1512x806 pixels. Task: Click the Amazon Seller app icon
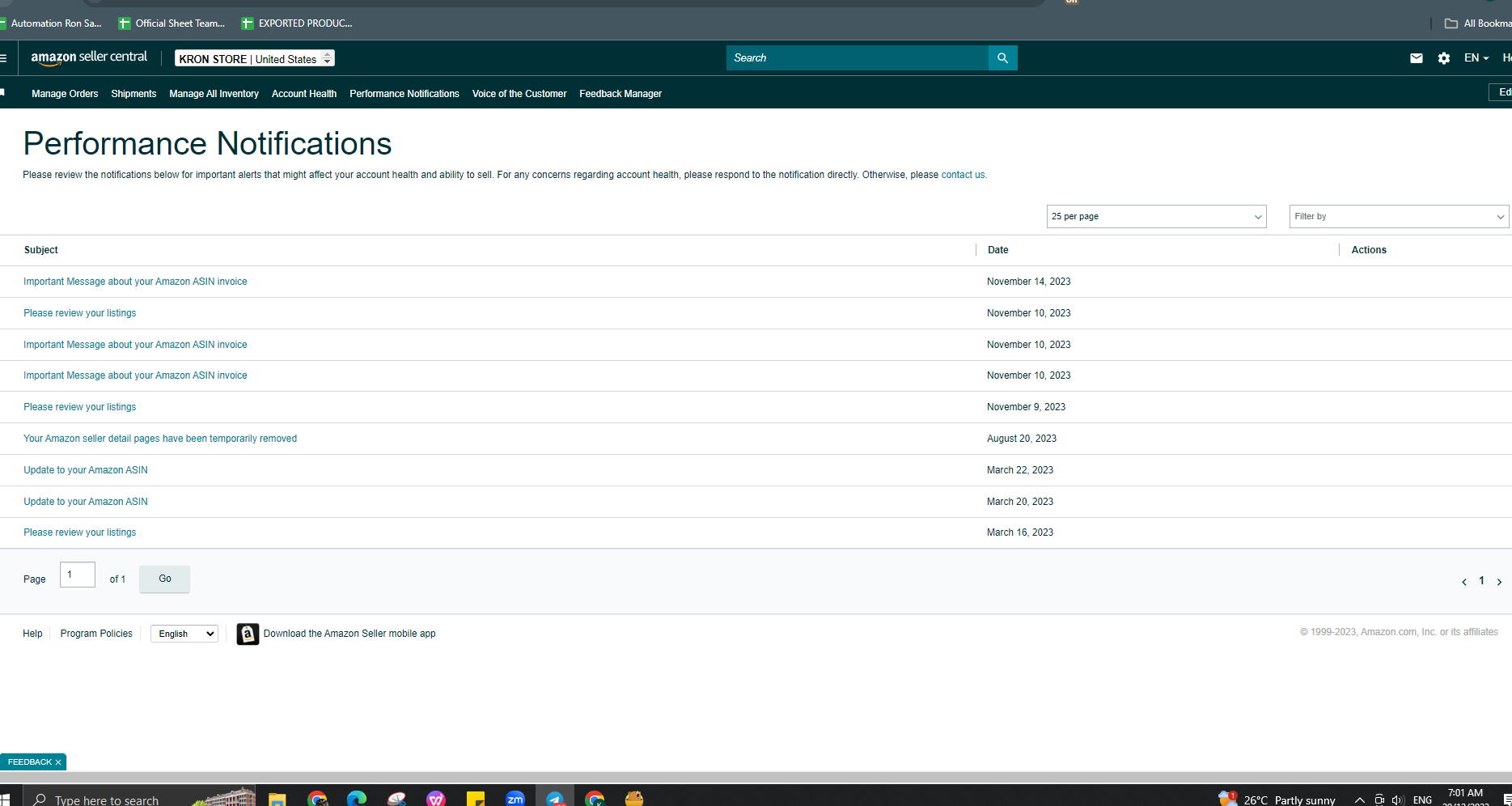point(248,634)
